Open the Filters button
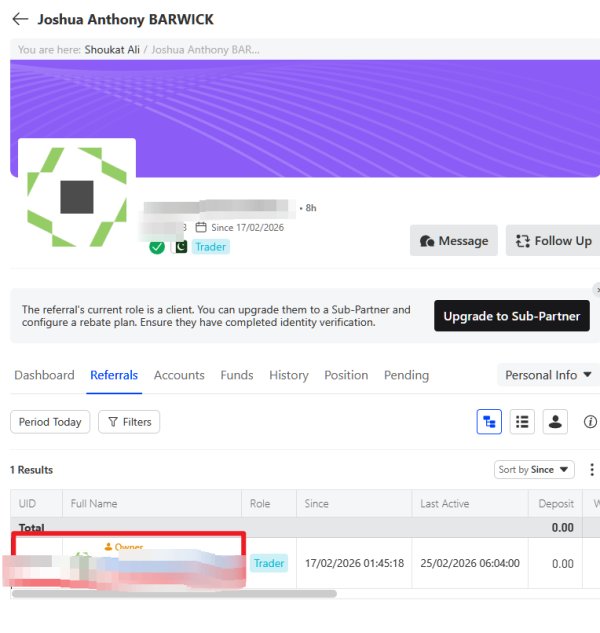 (129, 422)
